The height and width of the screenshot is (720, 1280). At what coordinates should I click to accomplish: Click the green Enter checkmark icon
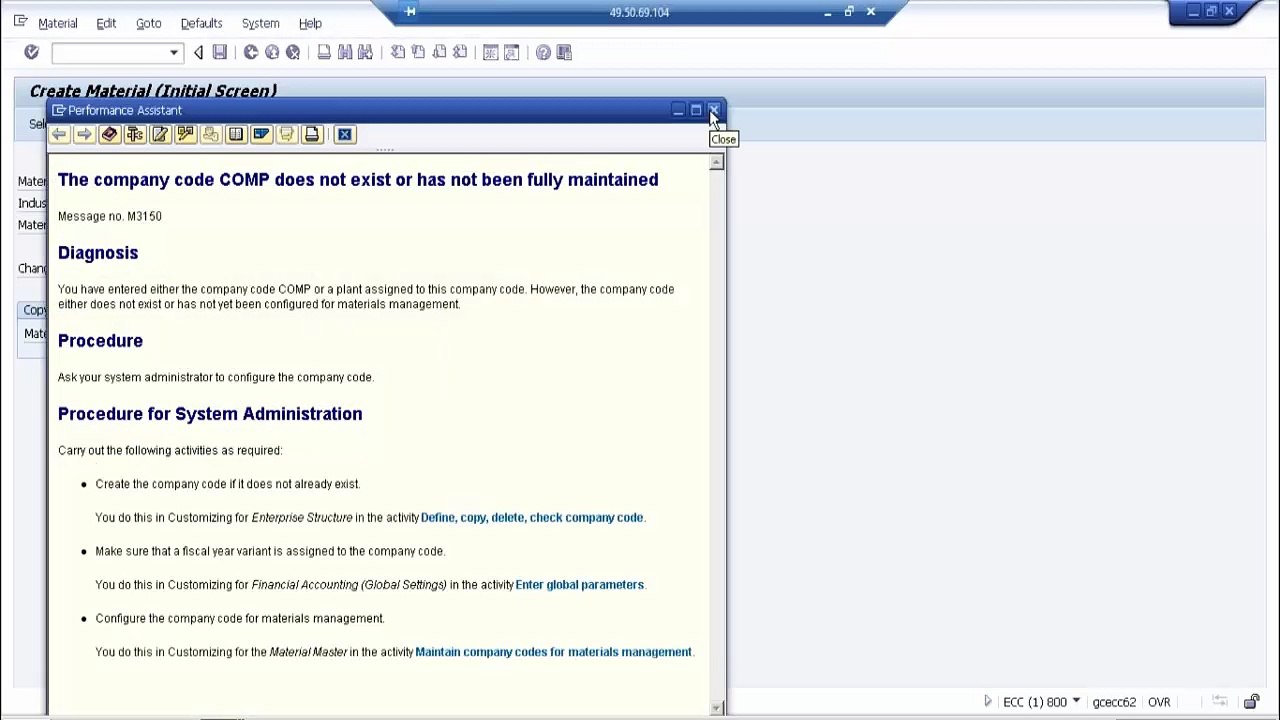coord(31,52)
